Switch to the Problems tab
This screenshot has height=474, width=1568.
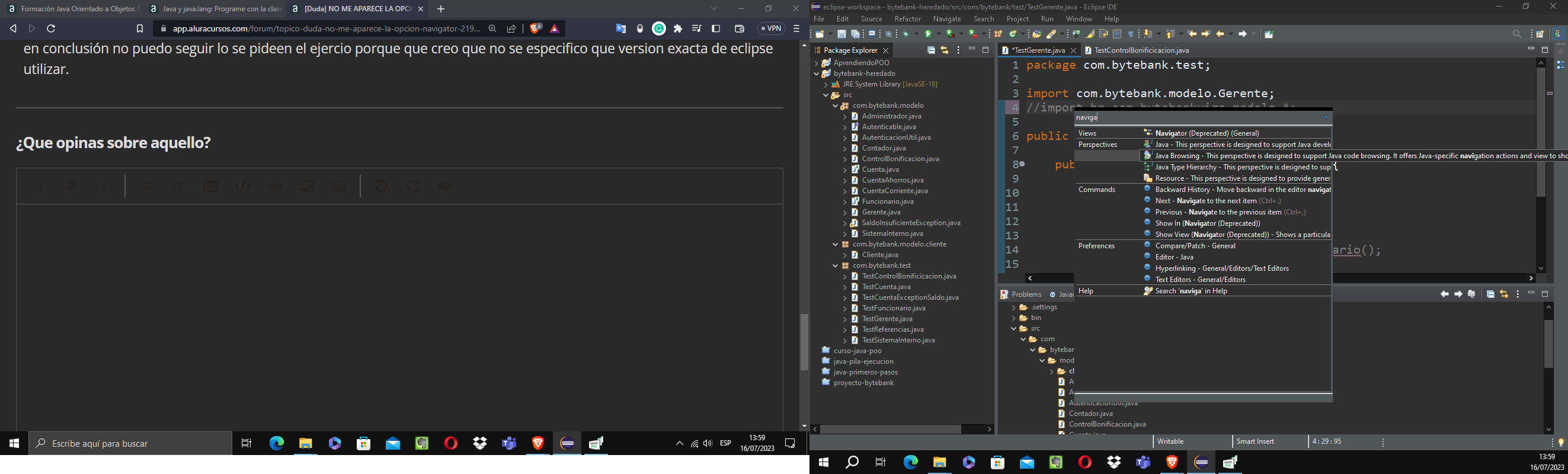(1021, 294)
